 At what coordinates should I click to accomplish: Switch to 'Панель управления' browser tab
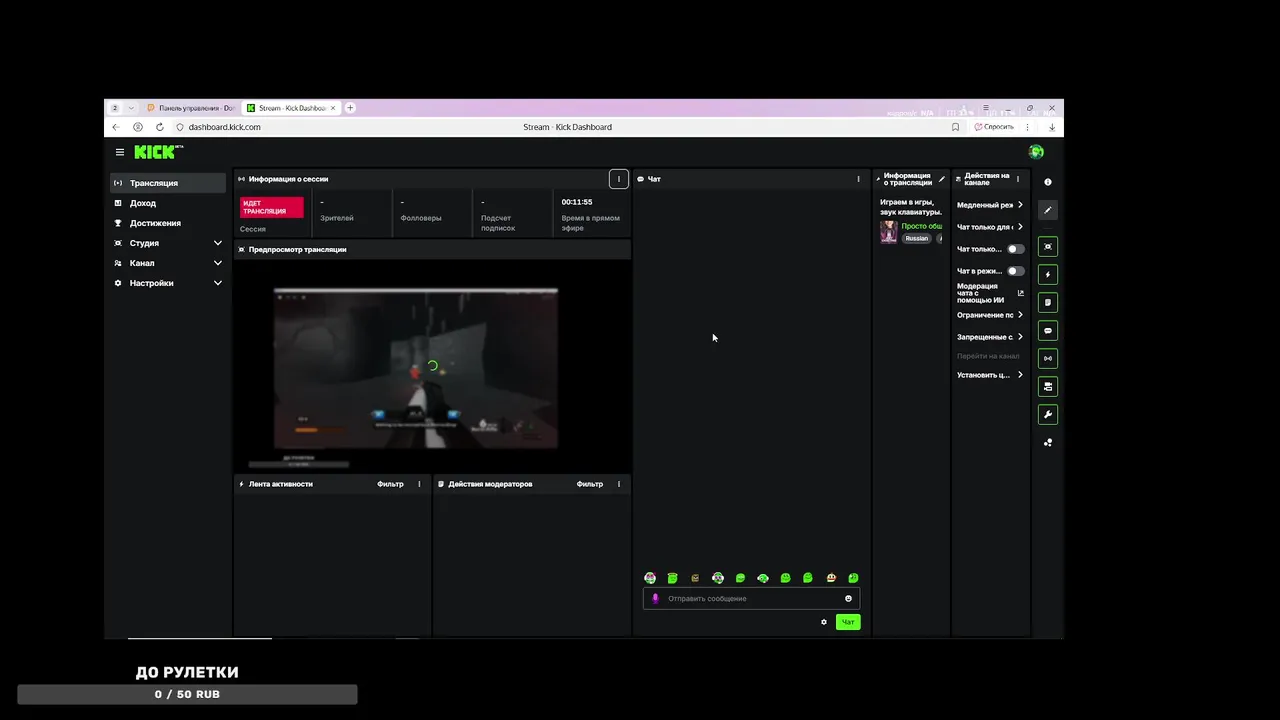click(190, 108)
